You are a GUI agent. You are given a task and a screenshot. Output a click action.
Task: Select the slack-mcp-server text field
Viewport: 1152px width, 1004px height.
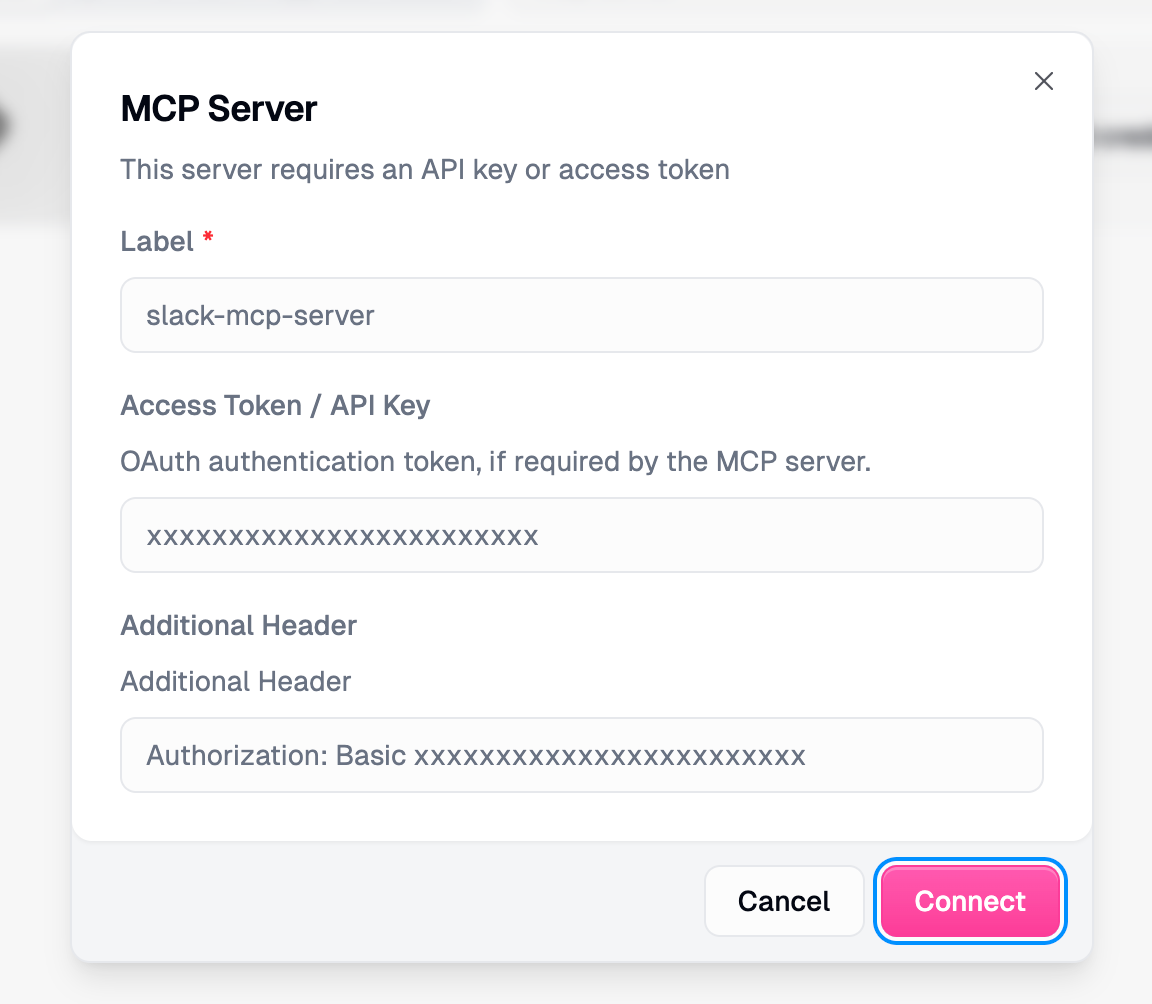tap(582, 315)
